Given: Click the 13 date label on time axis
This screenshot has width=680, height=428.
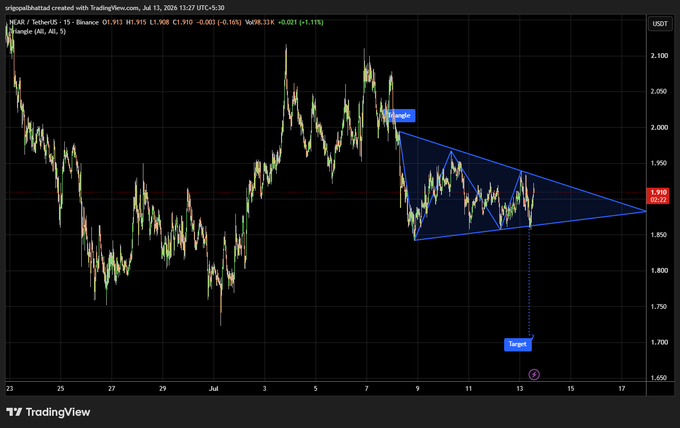Looking at the screenshot, I should click(x=520, y=389).
